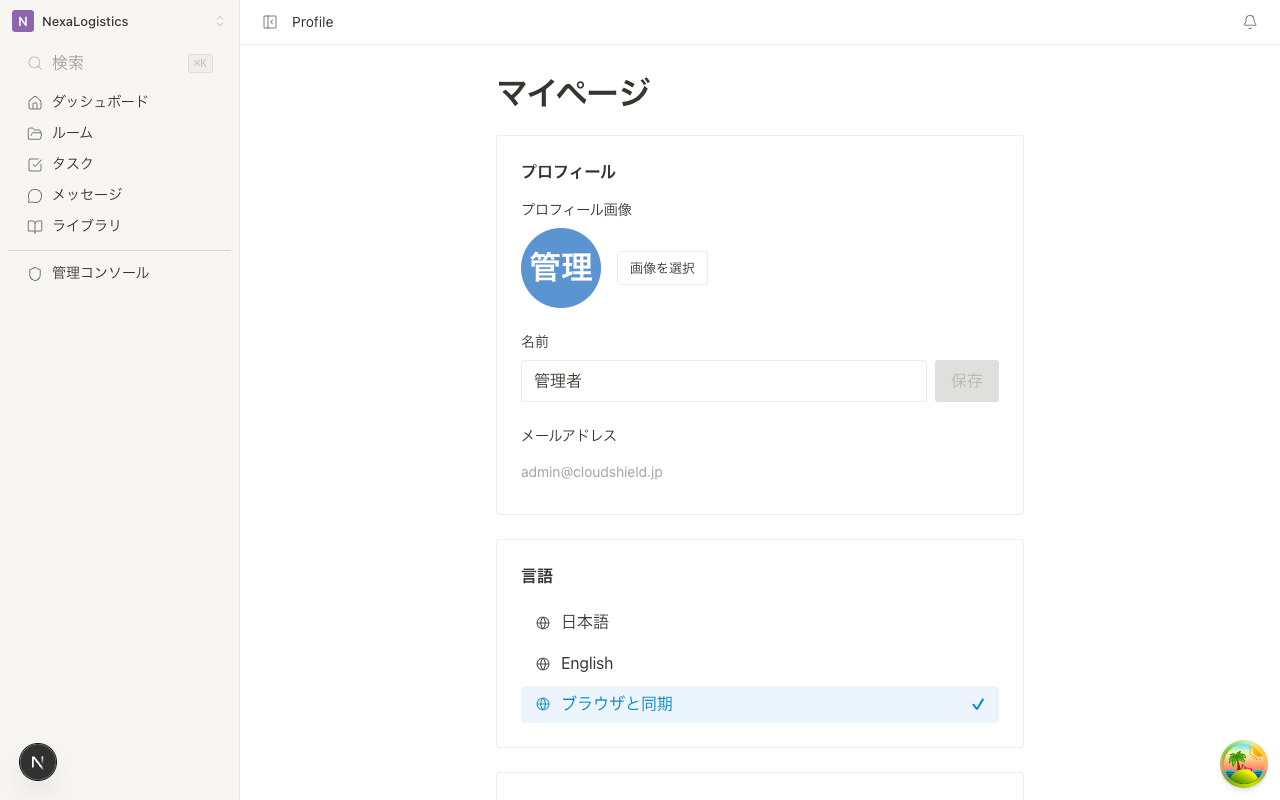
Task: Click the 画像を選択 button
Action: click(662, 268)
